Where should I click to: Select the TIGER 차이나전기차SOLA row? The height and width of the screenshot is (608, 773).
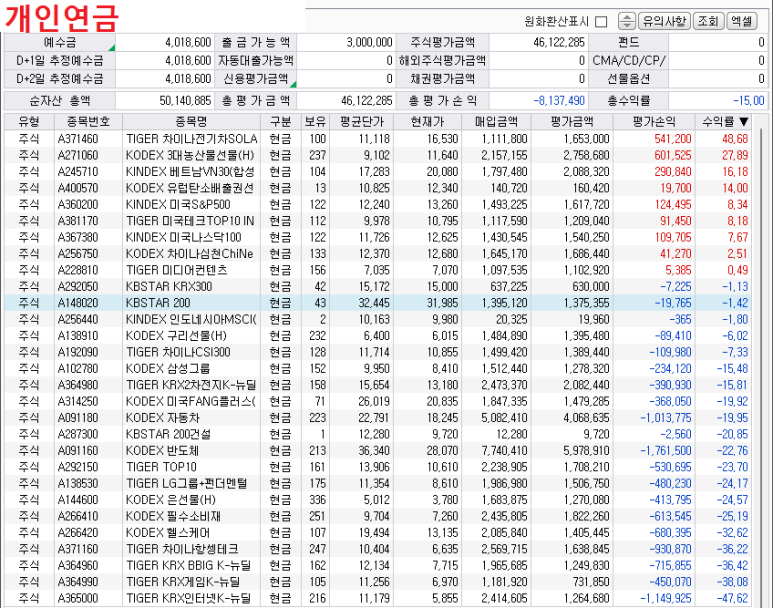(x=378, y=139)
